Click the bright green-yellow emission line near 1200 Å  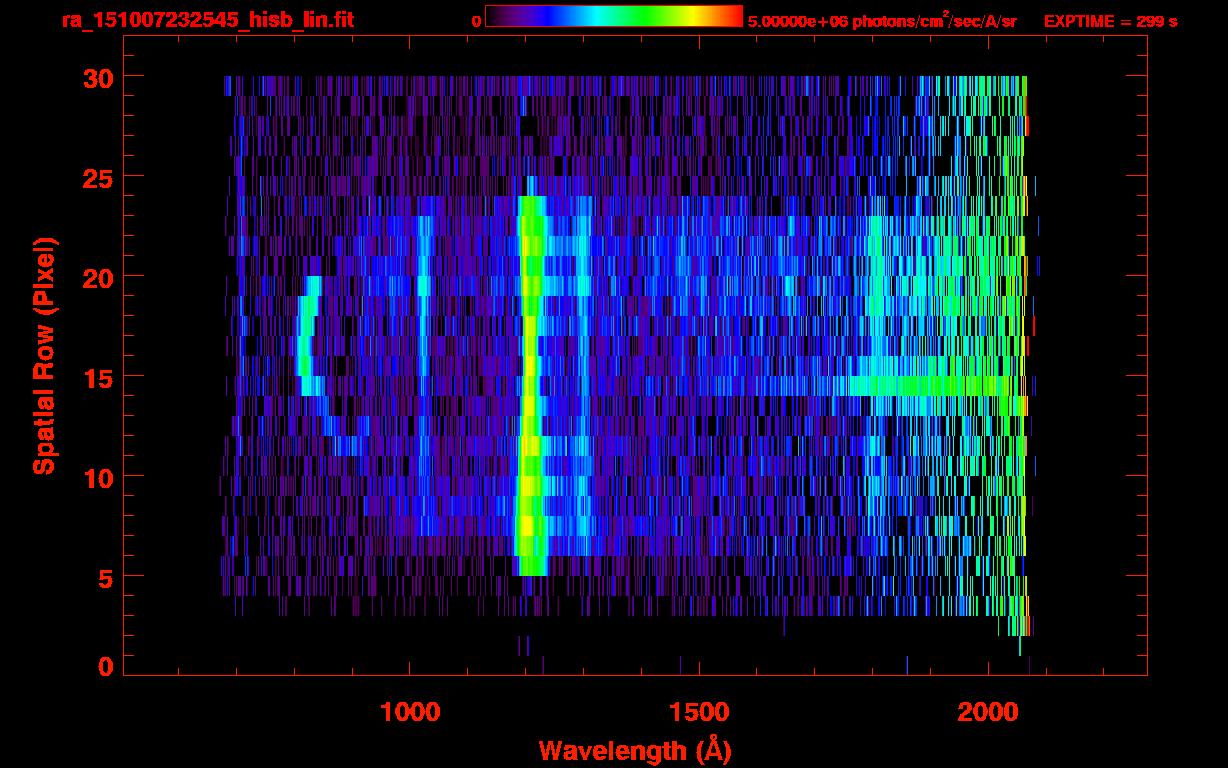[530, 400]
